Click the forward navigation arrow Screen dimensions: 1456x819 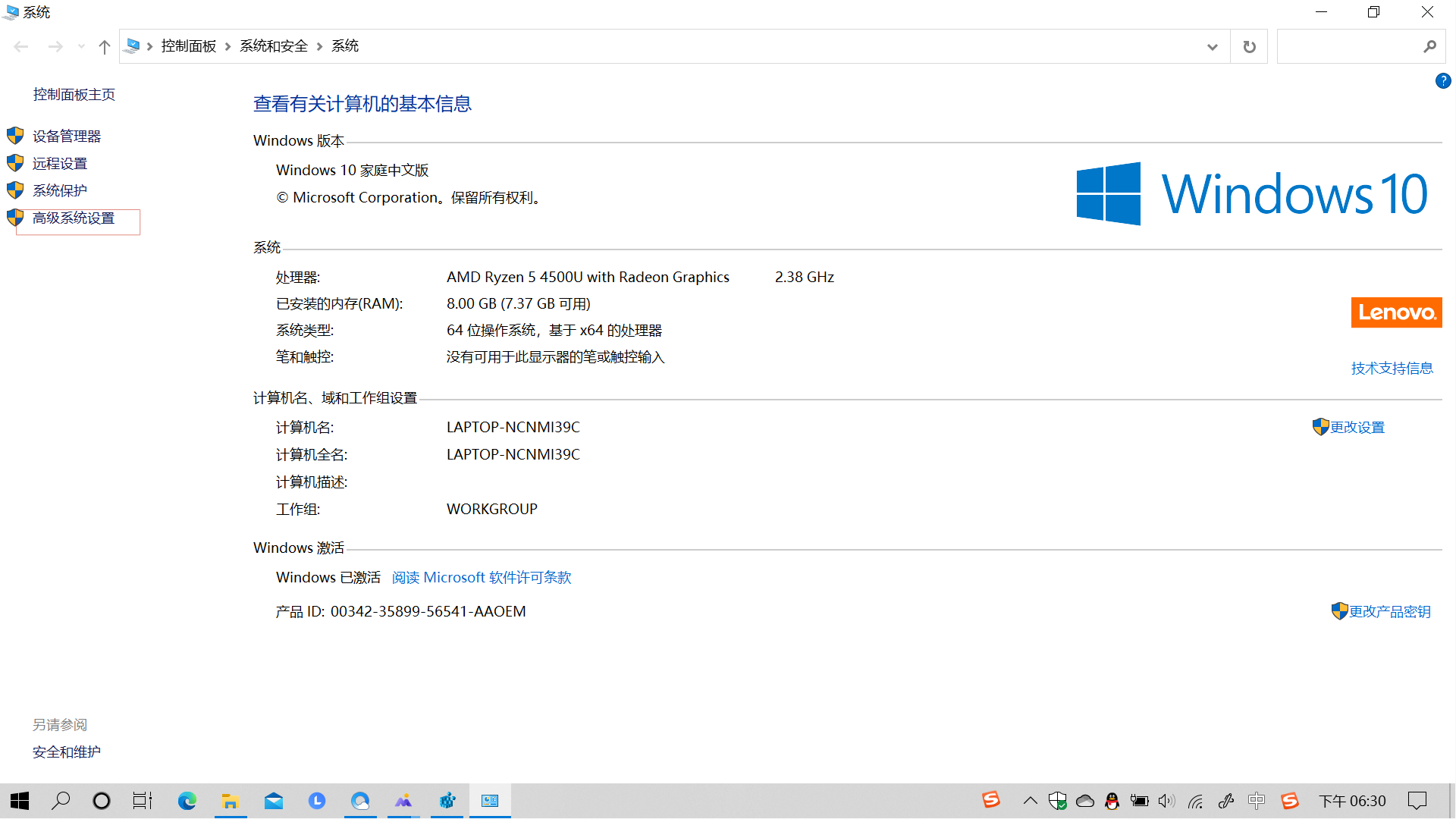pyautogui.click(x=55, y=47)
